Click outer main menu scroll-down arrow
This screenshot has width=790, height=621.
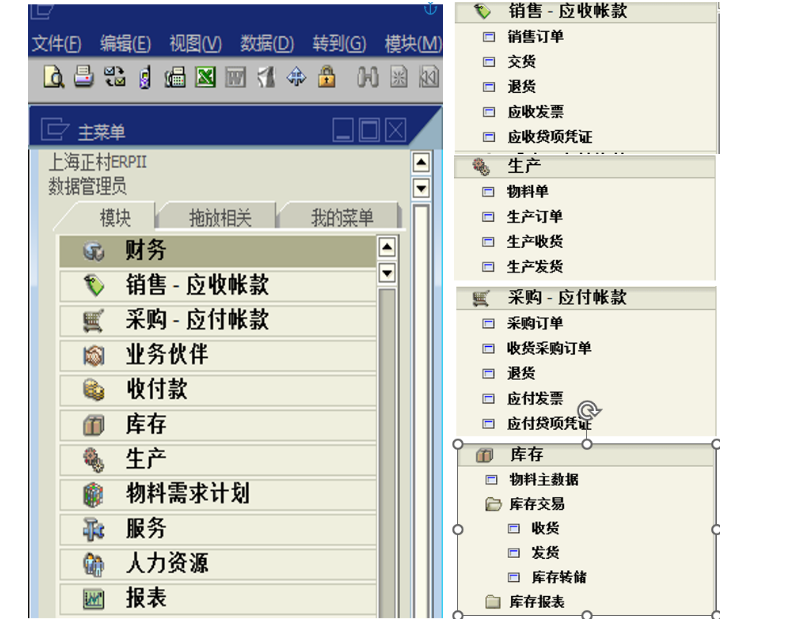421,188
